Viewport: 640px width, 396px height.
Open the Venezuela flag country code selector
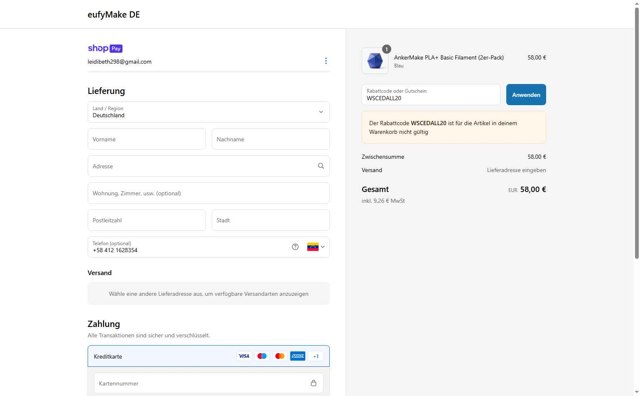click(x=316, y=247)
